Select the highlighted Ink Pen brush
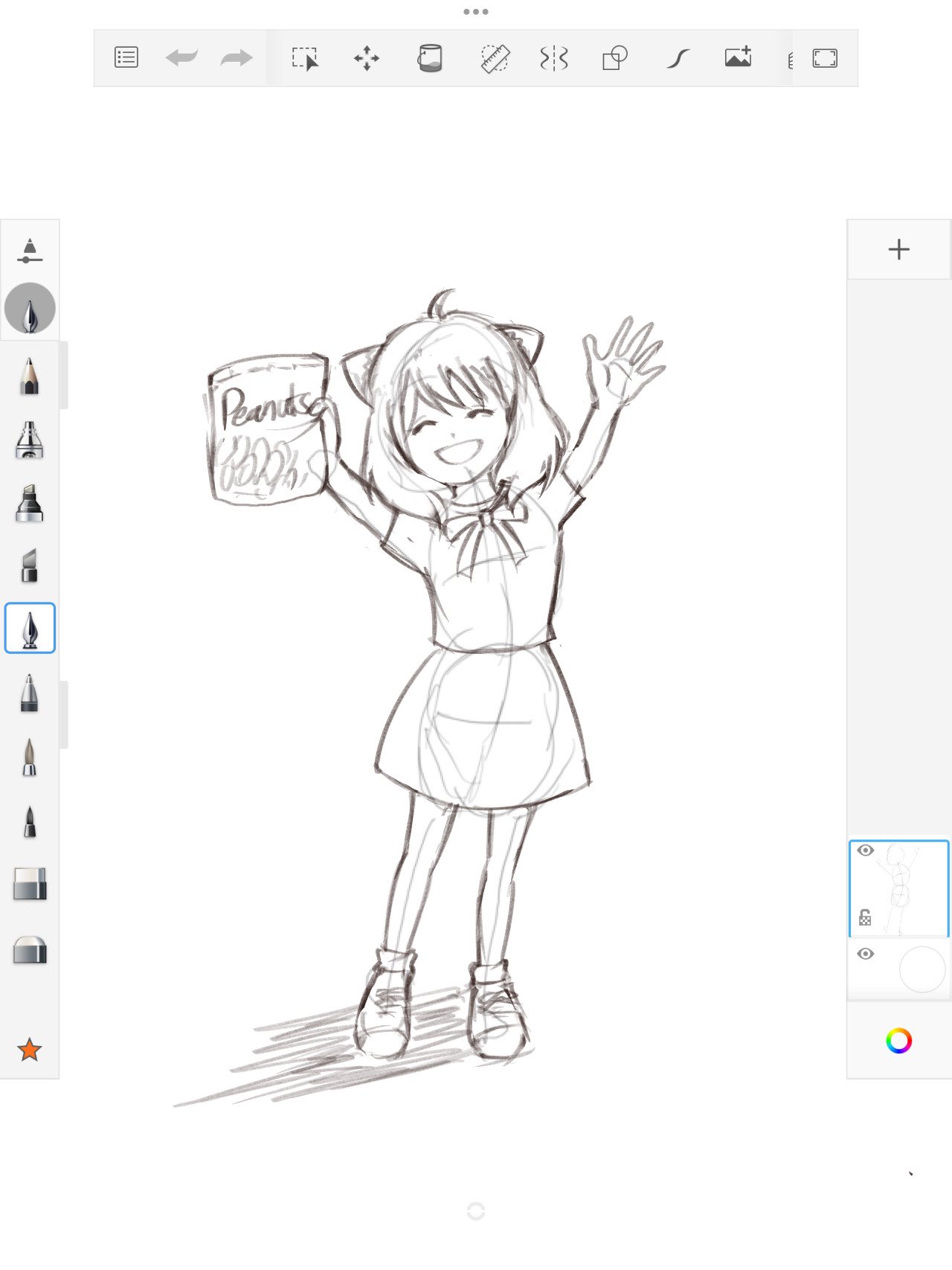 [x=30, y=629]
